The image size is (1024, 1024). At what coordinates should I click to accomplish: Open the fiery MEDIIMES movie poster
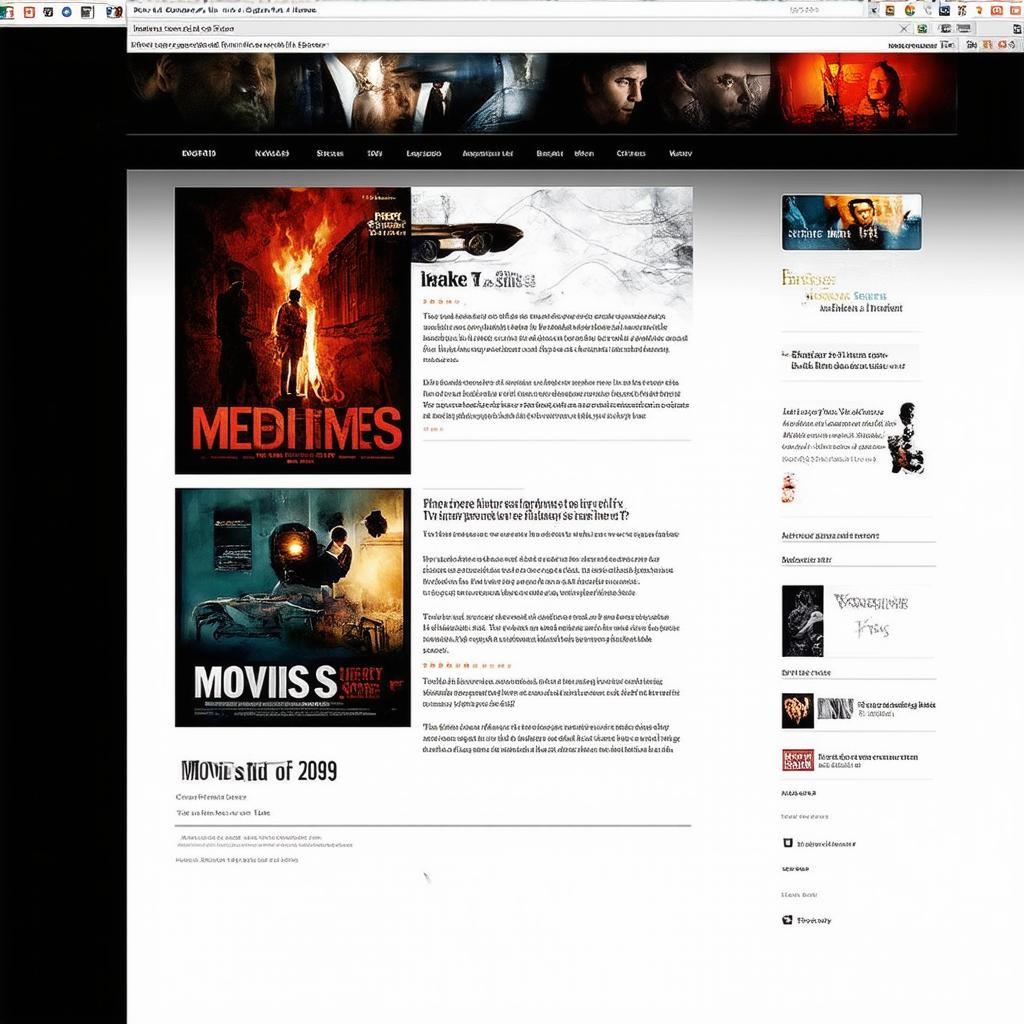coord(293,330)
